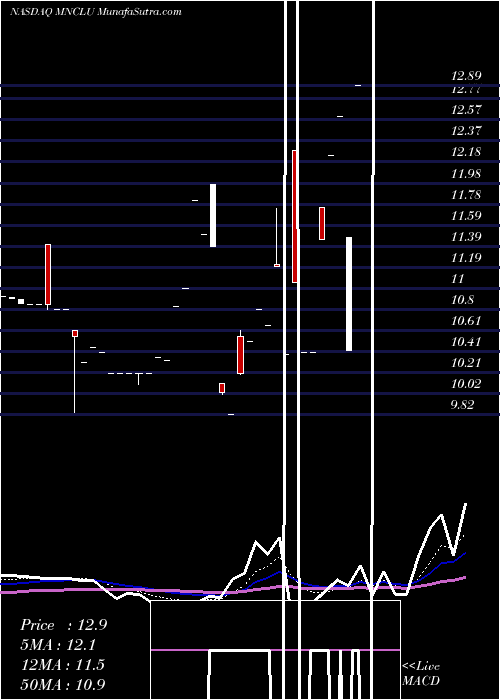Click the <<Live MACD label
Screen dimensions: 500x700
coord(421,673)
